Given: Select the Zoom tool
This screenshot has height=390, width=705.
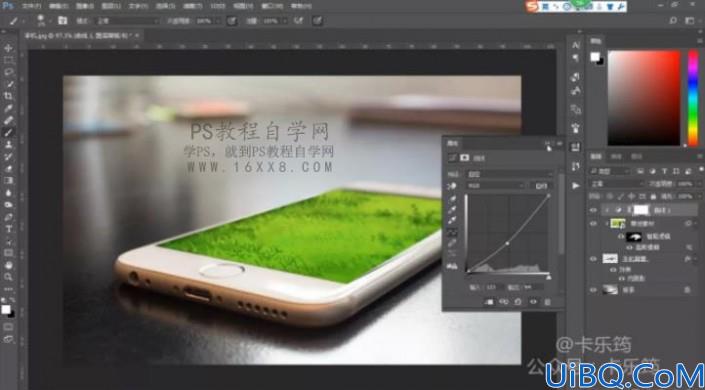Looking at the screenshot, I should (x=9, y=277).
